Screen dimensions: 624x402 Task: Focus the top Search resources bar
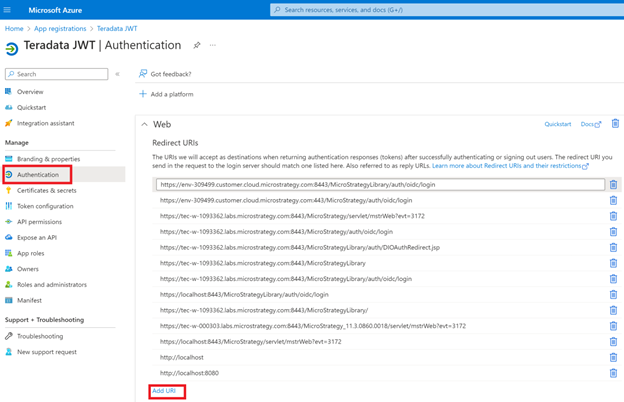pos(447,10)
